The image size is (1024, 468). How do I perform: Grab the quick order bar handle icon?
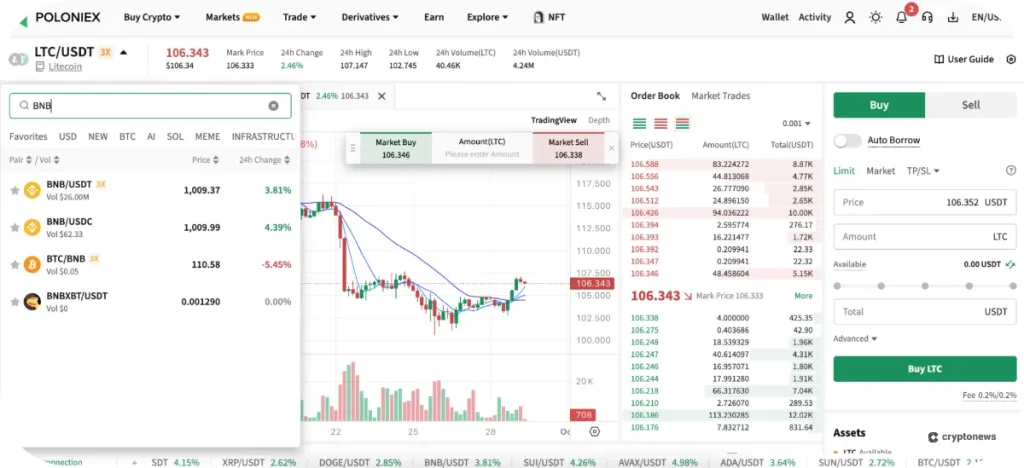(x=353, y=148)
